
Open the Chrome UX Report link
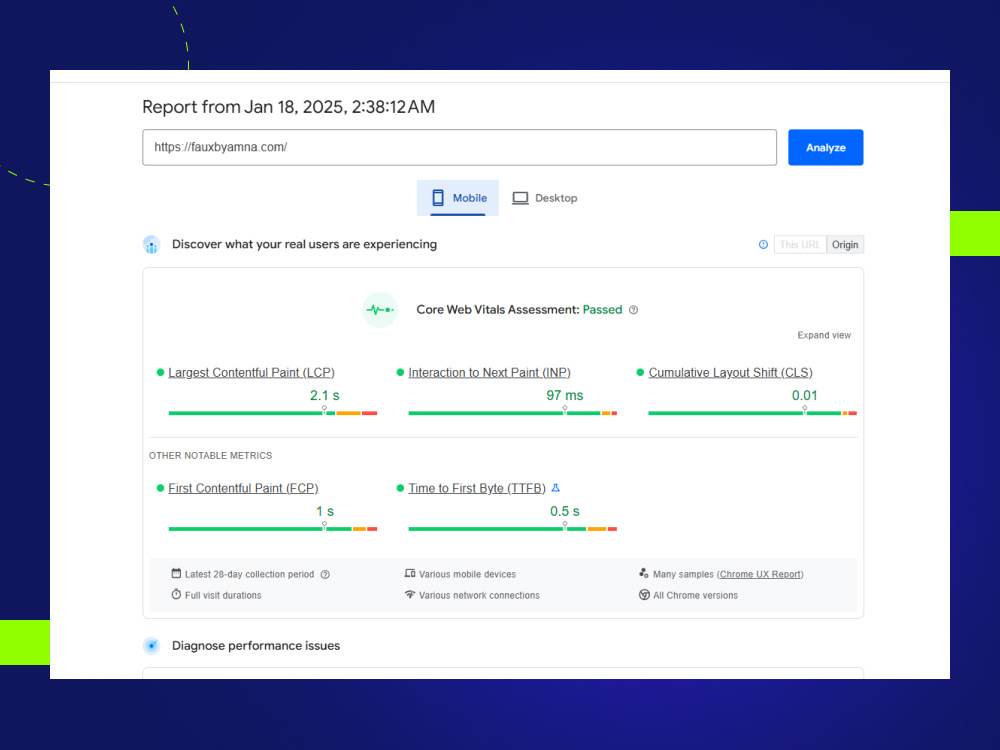click(x=760, y=575)
